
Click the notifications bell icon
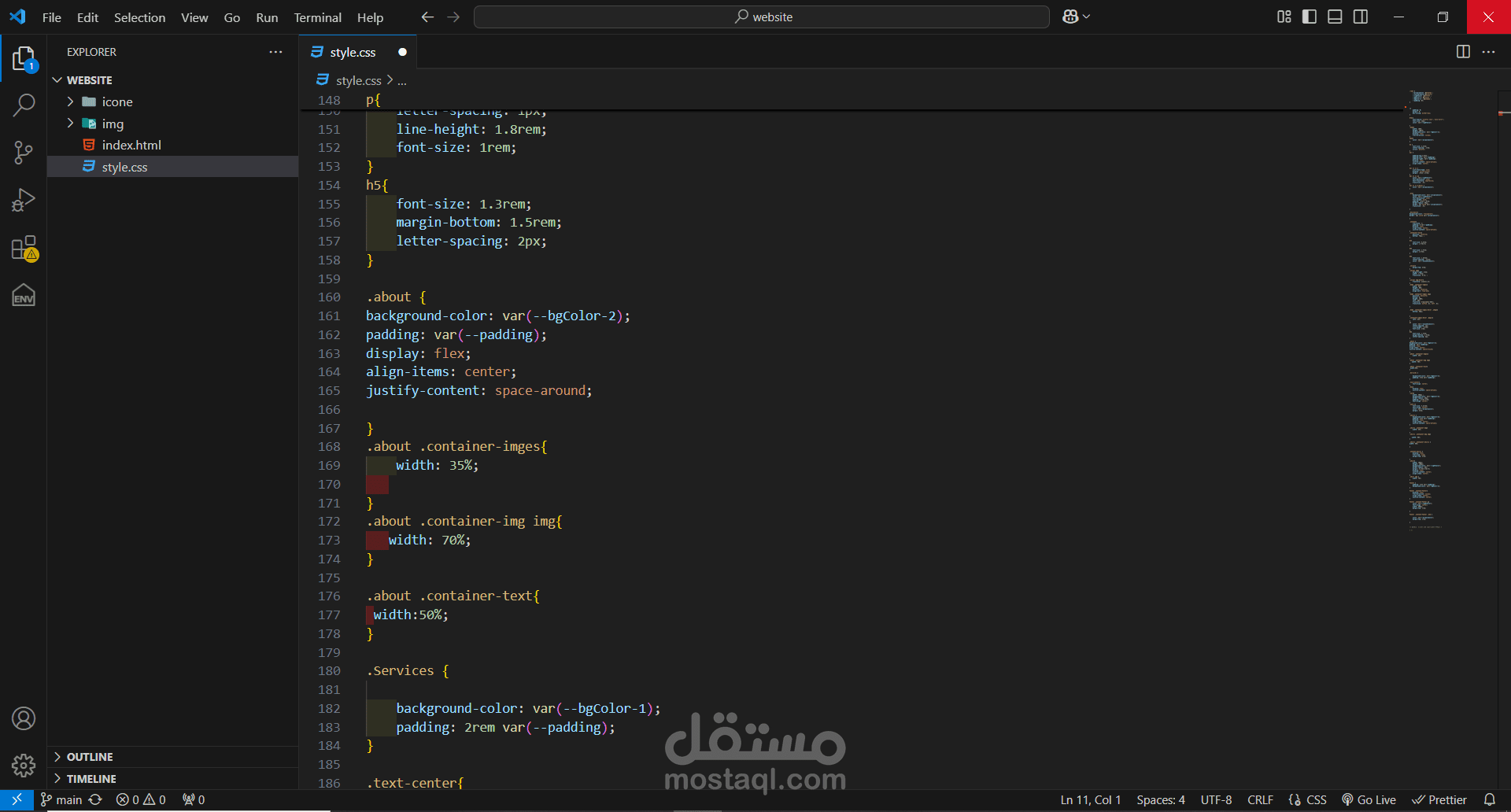pos(1490,799)
